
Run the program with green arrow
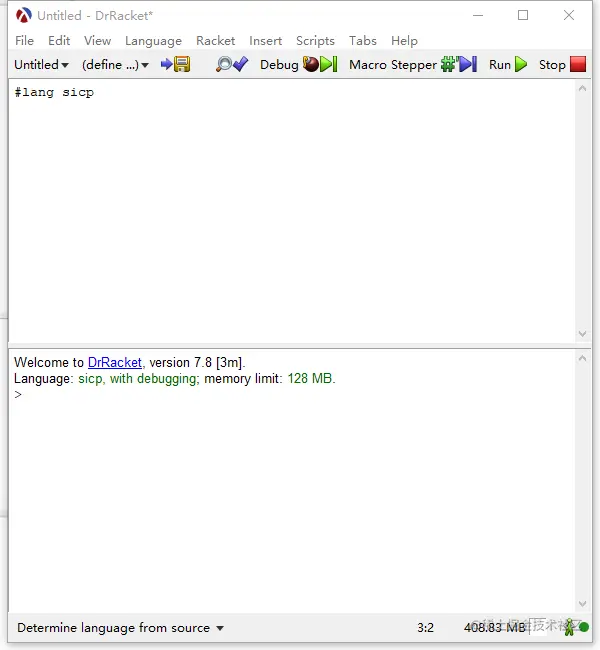coord(508,64)
